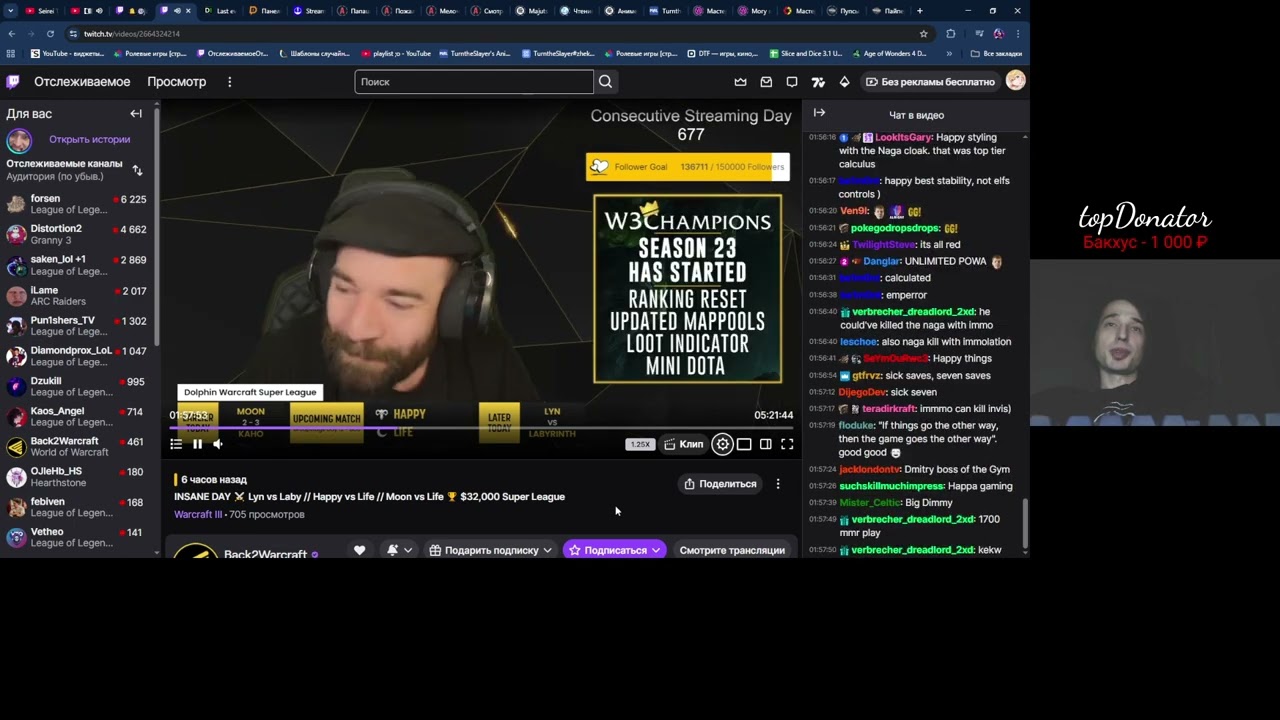
Task: Open the Back2Warcraft channel name link
Action: (x=265, y=554)
